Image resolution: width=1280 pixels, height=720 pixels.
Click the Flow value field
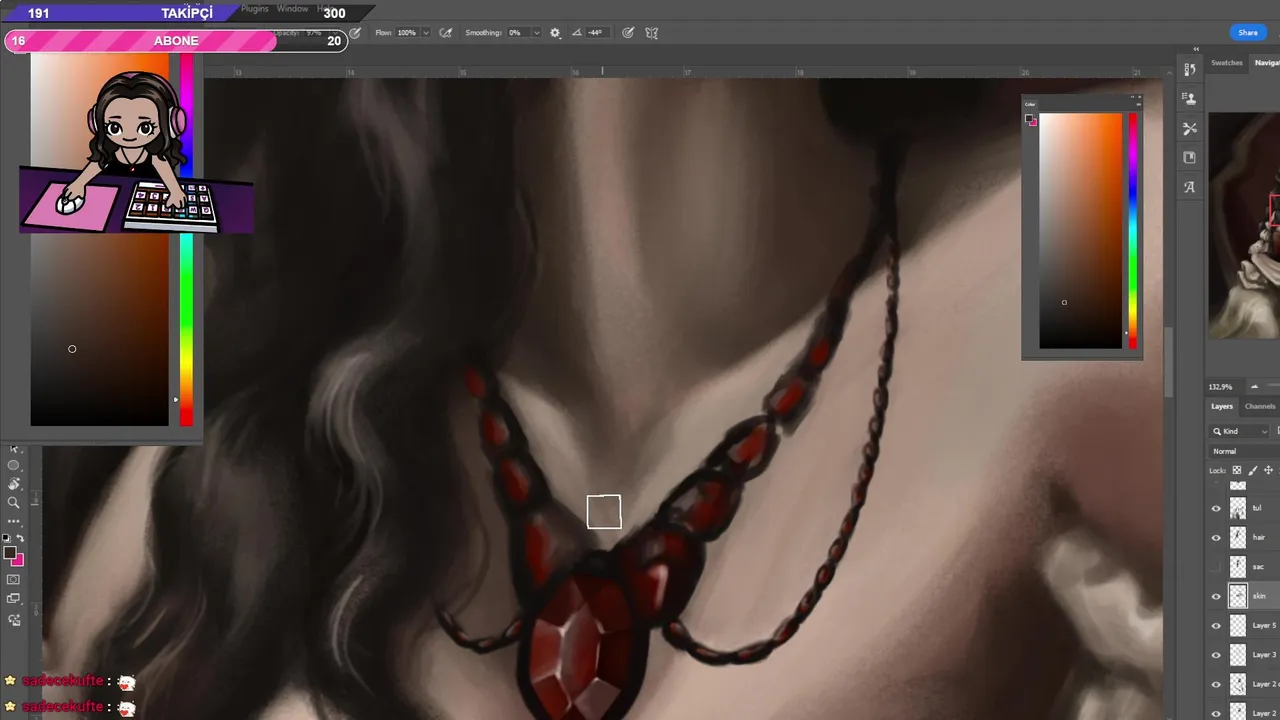pos(407,33)
